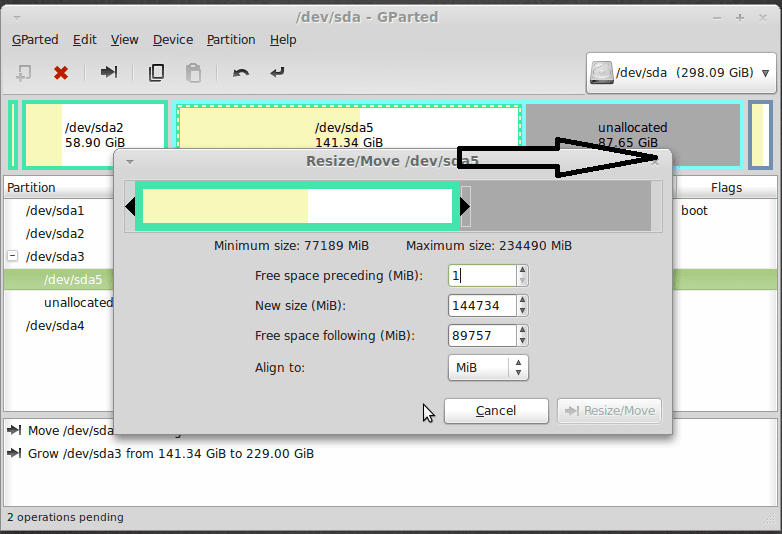This screenshot has width=782, height=534.
Task: Open the GParted window menu triangle
Action: point(16,18)
